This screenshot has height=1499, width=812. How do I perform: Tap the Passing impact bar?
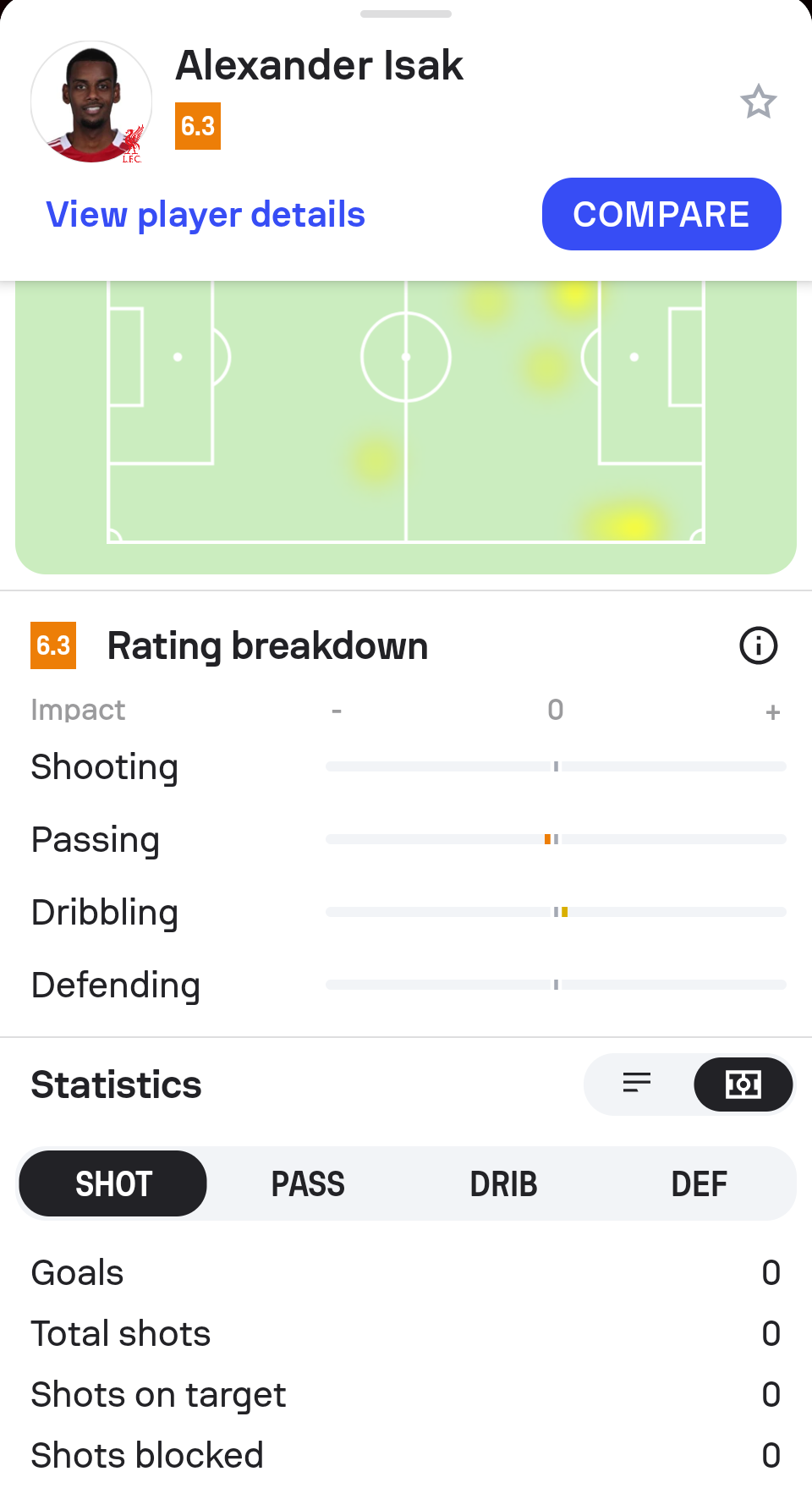(556, 839)
